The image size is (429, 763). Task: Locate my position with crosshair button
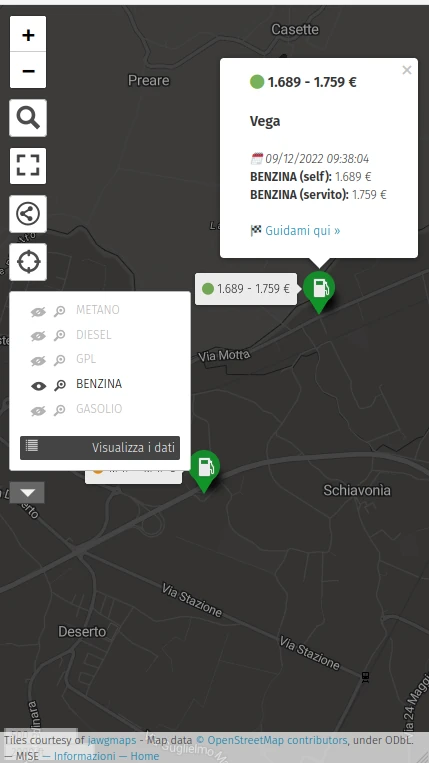(x=28, y=262)
